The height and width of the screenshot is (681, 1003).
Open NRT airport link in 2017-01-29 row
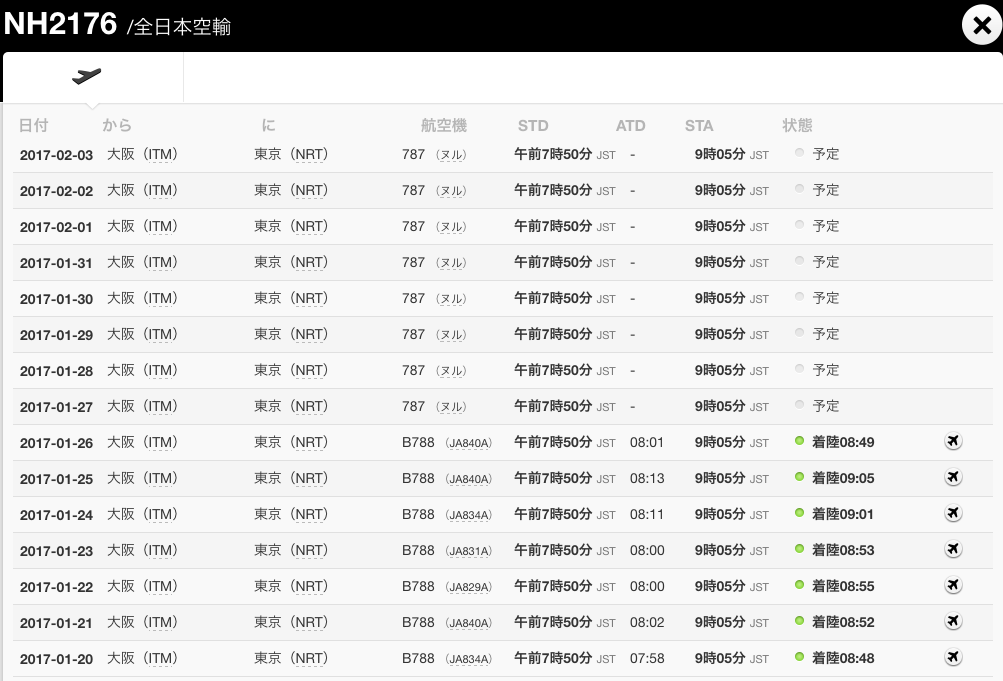310,334
